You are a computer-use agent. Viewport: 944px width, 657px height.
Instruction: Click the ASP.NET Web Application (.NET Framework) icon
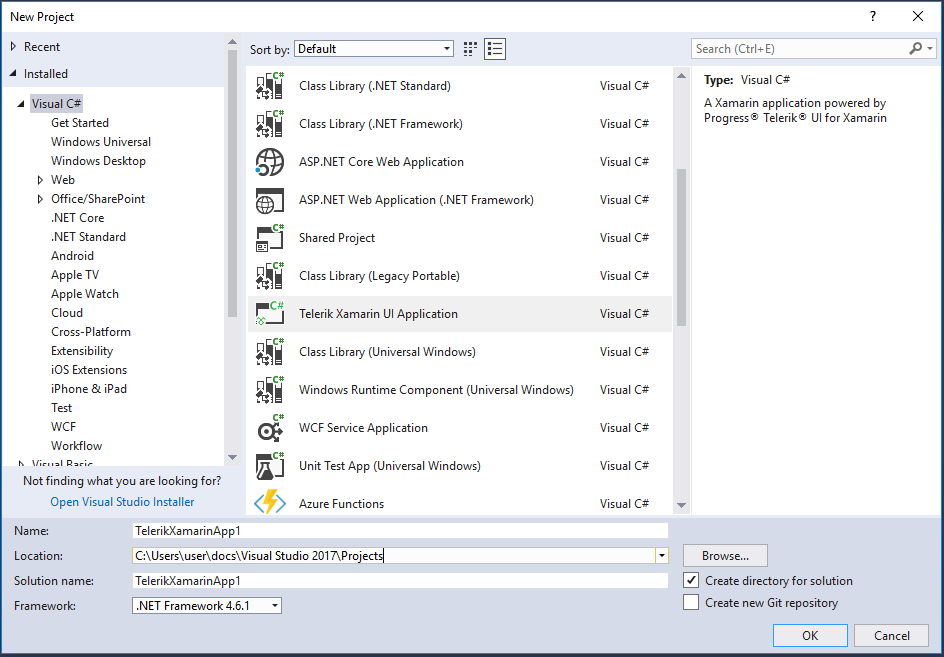coord(270,200)
